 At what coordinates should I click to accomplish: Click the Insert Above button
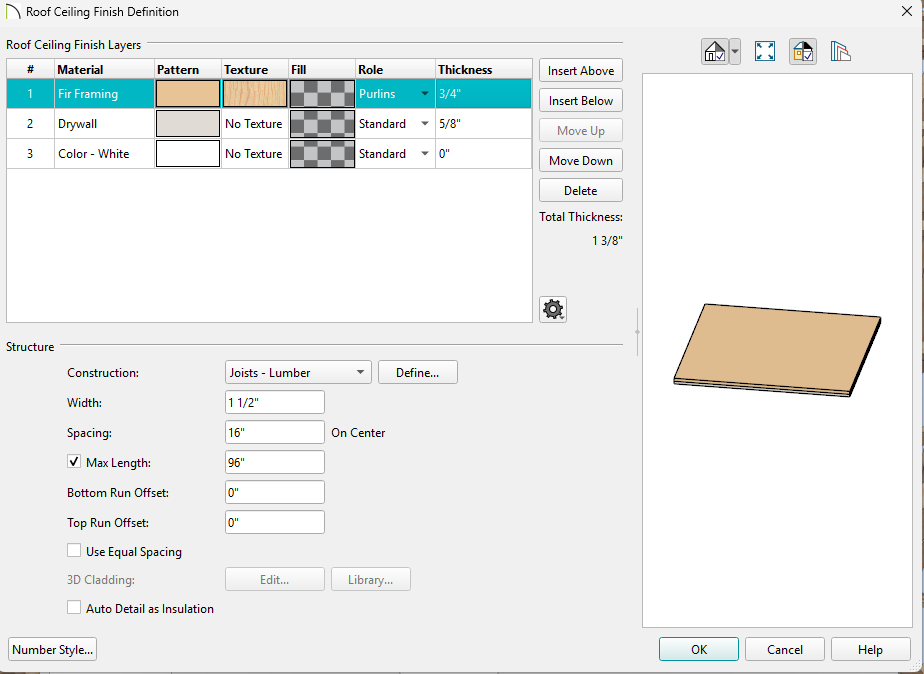point(580,71)
